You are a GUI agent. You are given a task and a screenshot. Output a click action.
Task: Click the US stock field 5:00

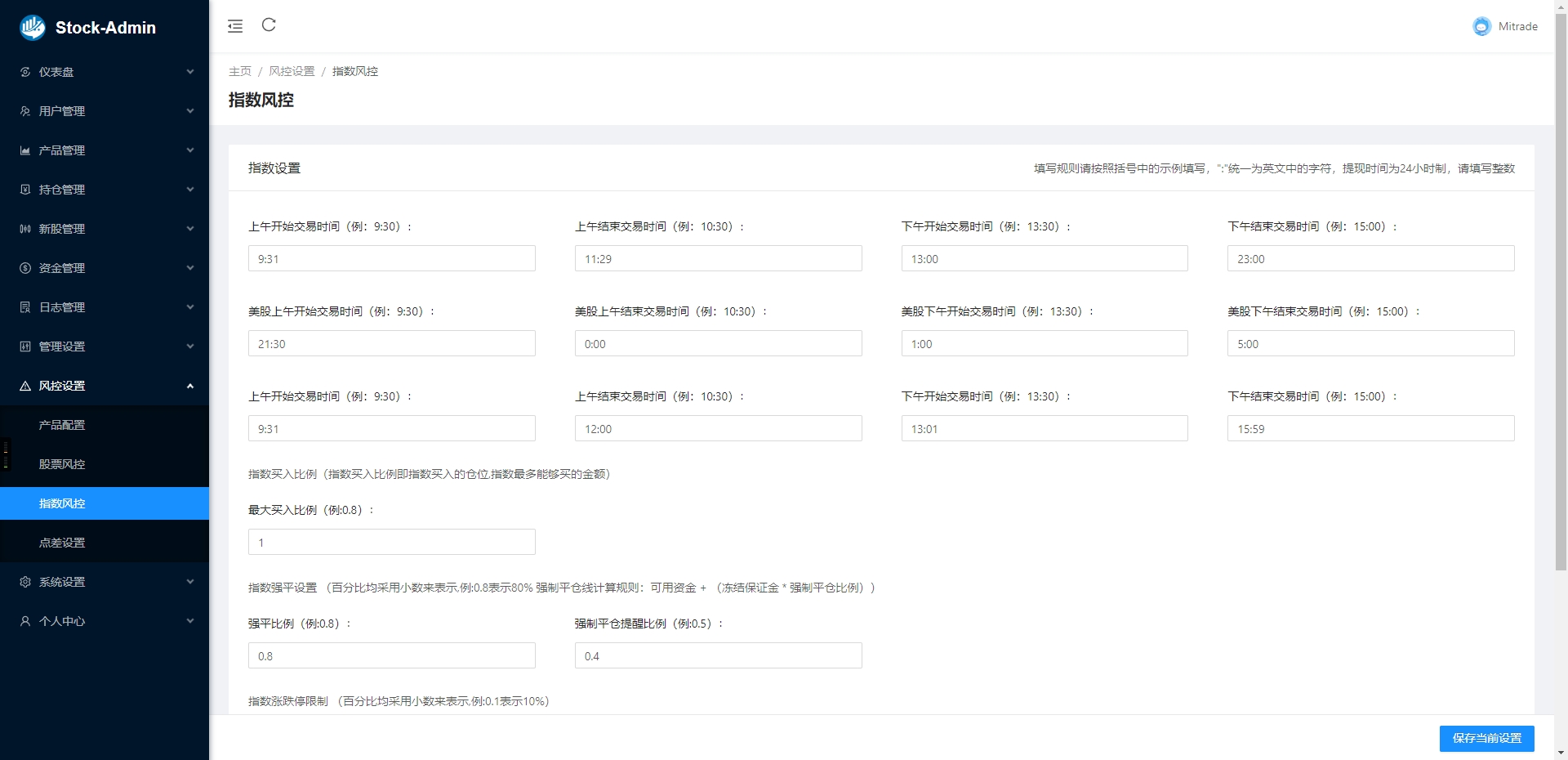tap(1371, 343)
